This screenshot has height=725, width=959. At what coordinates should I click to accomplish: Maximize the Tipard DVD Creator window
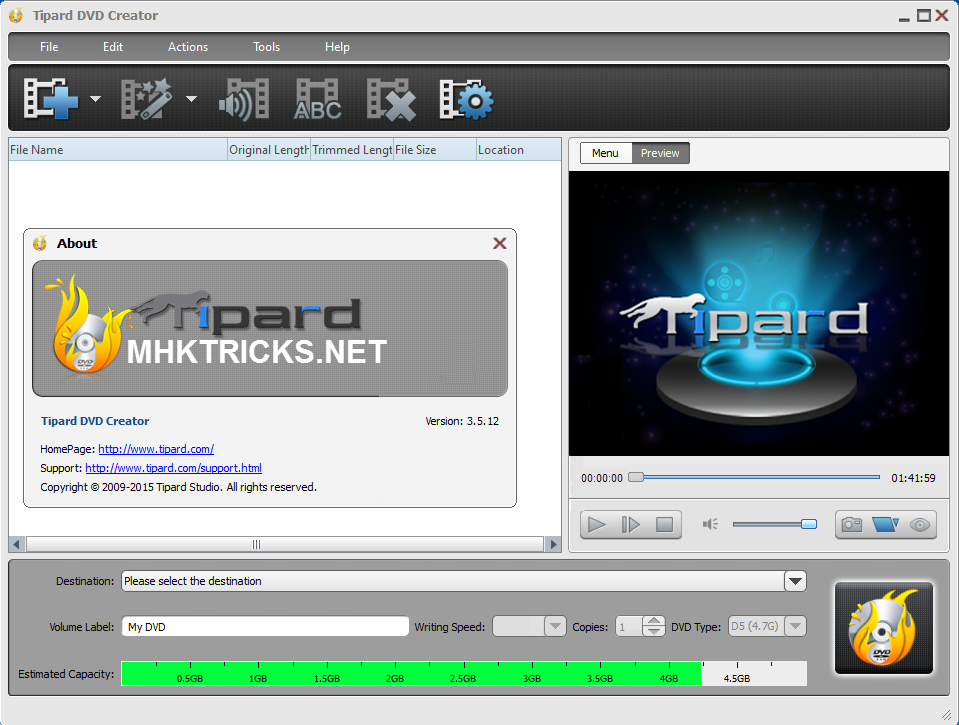[x=924, y=15]
